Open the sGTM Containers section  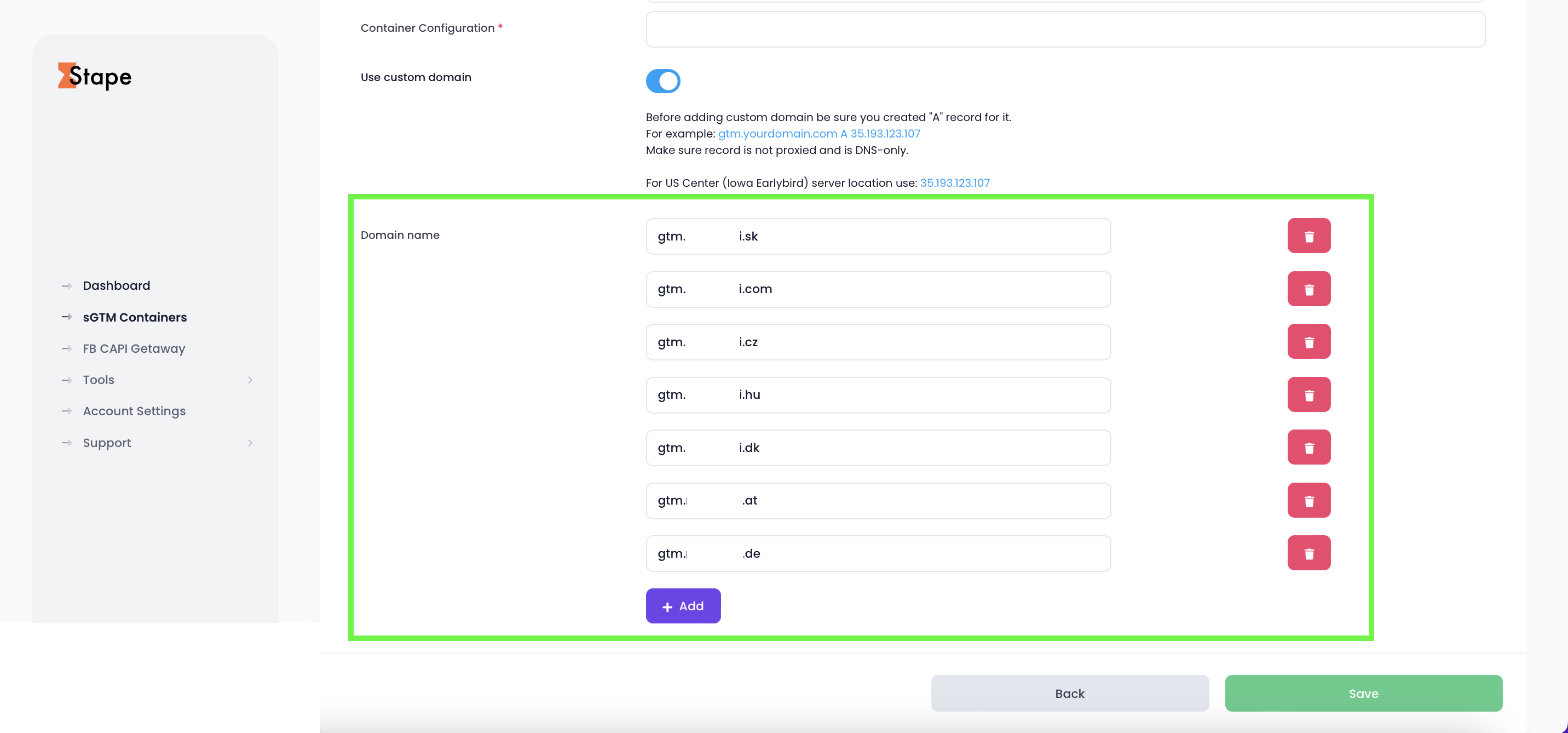click(135, 317)
